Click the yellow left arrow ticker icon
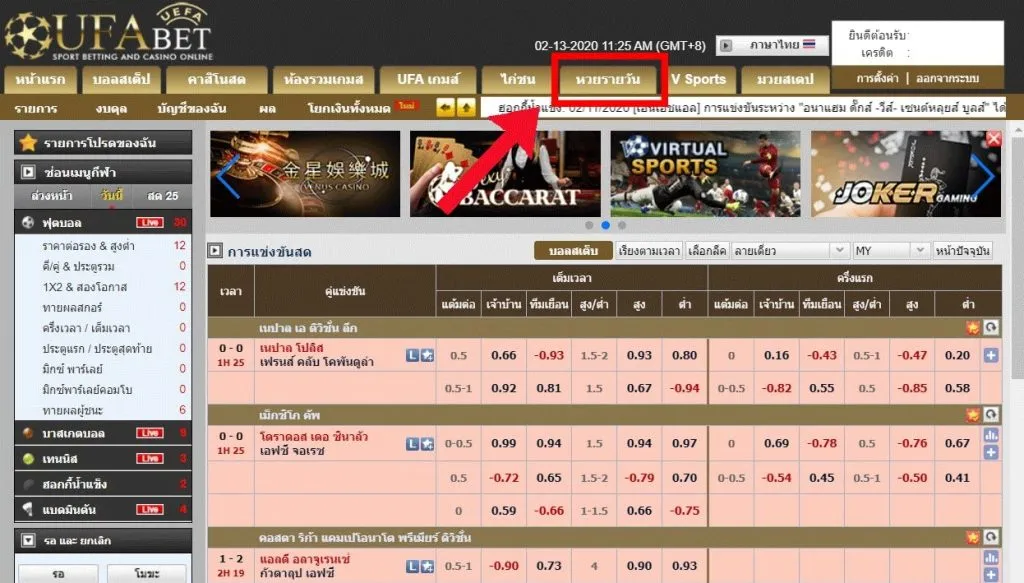This screenshot has width=1024, height=583. pos(445,108)
